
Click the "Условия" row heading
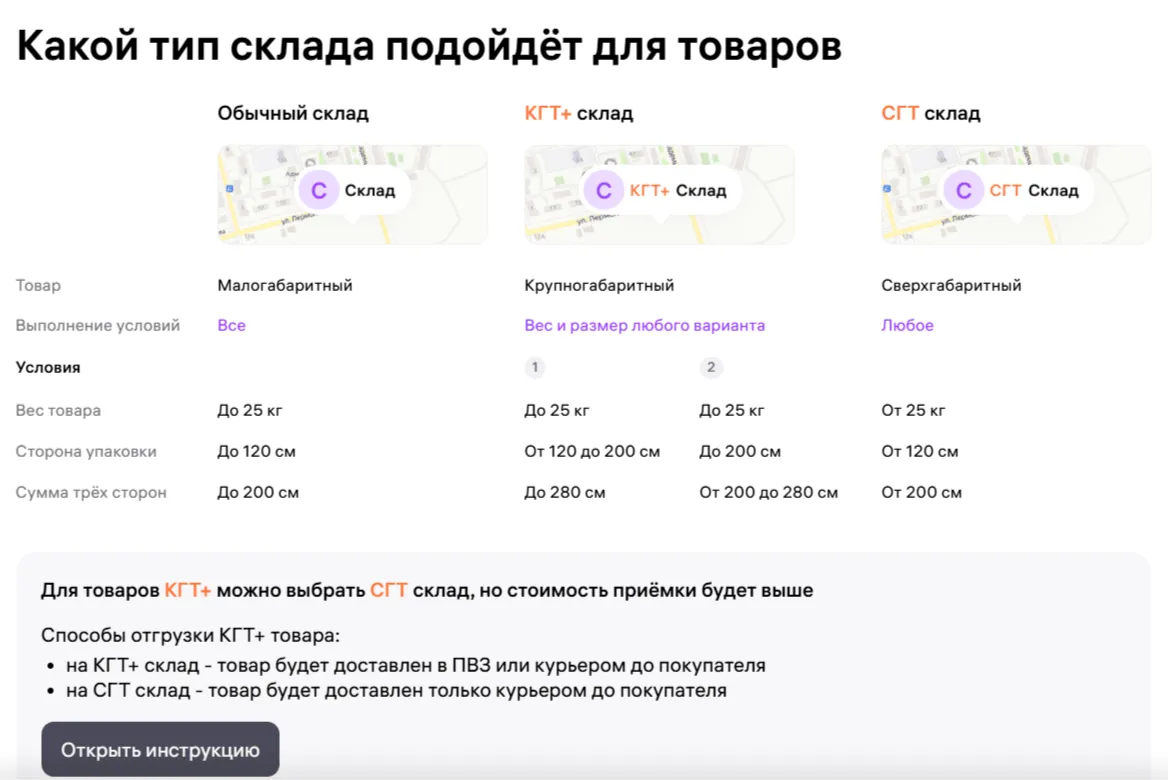[x=48, y=367]
